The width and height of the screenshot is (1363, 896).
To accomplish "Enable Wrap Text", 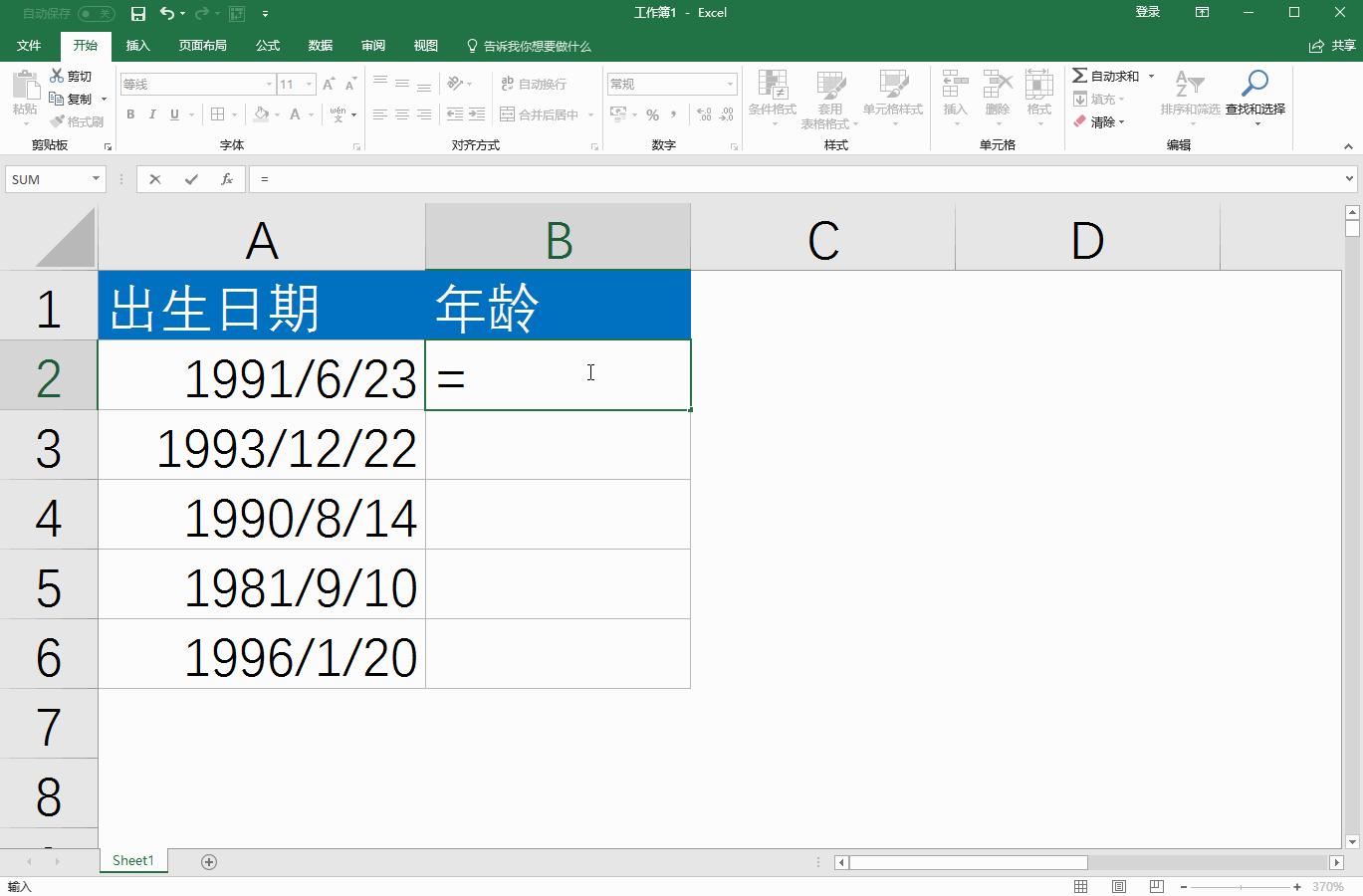I will [x=528, y=84].
